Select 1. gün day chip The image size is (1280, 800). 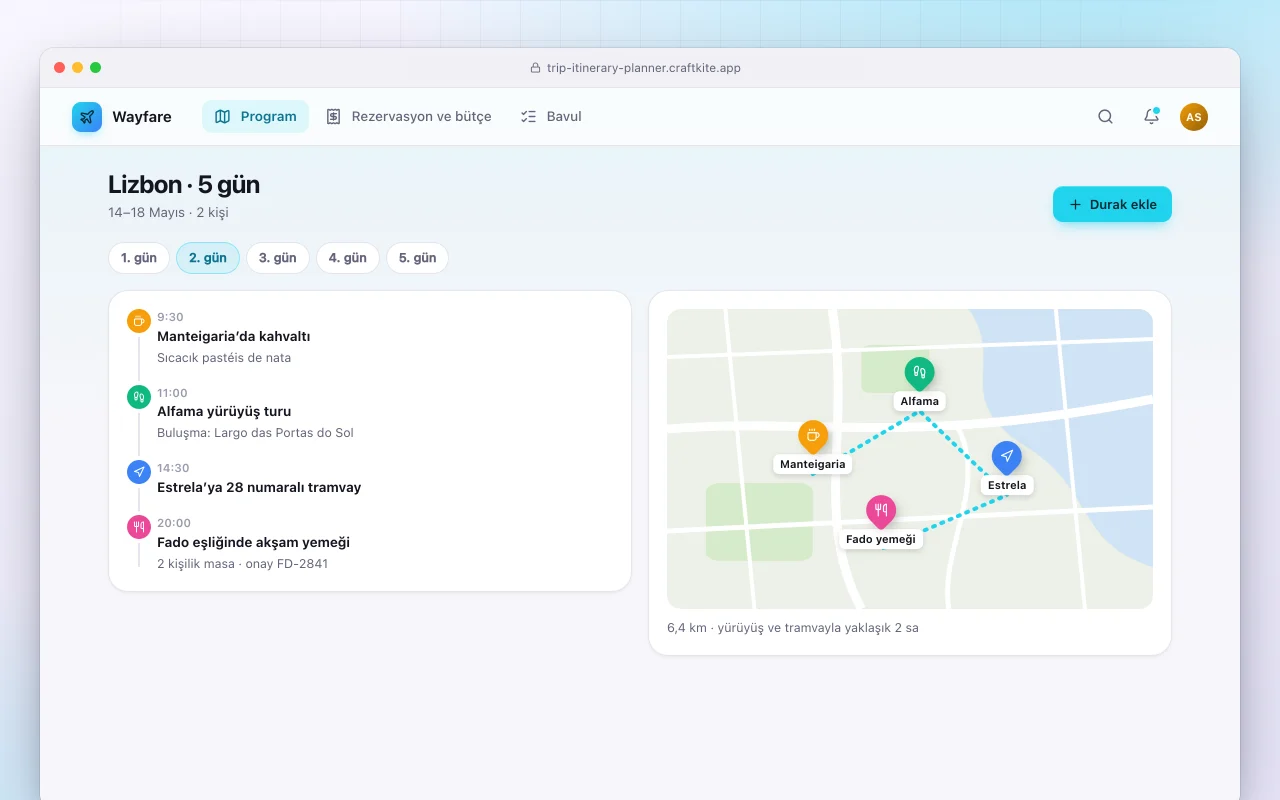click(x=139, y=258)
